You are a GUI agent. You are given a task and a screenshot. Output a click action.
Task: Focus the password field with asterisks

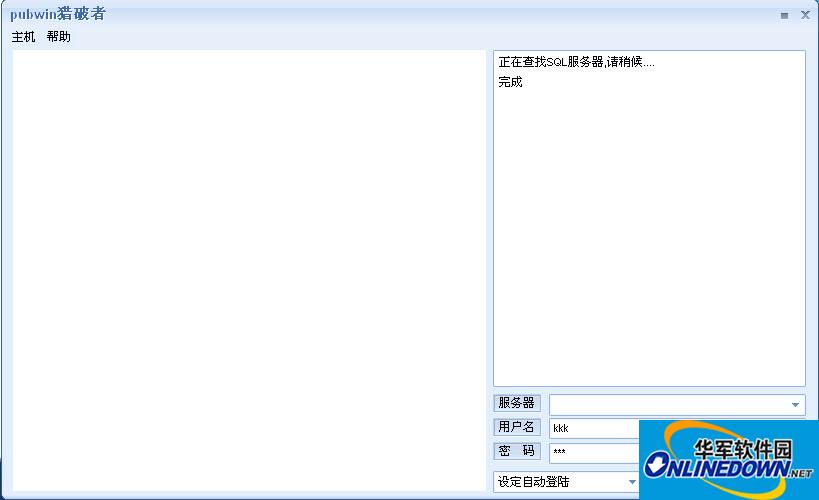(594, 452)
